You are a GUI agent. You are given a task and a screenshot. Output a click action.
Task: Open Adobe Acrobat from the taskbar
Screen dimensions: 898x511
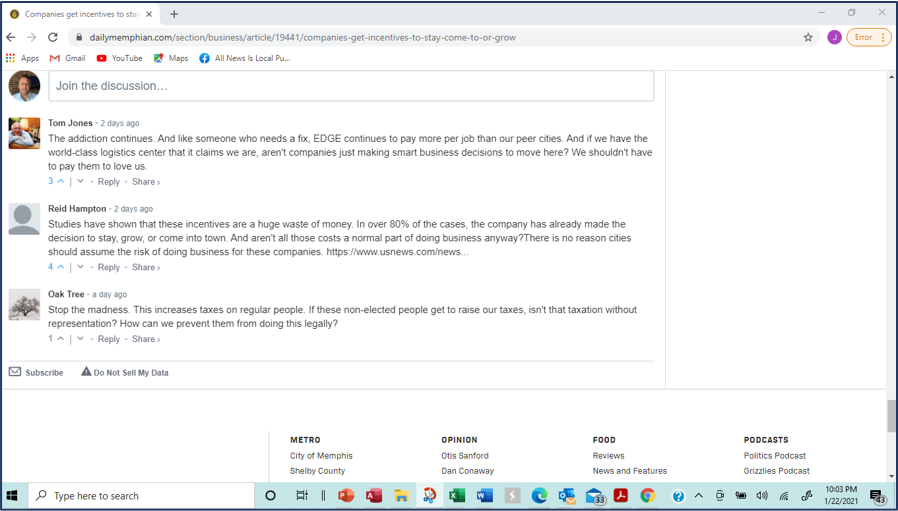point(621,496)
